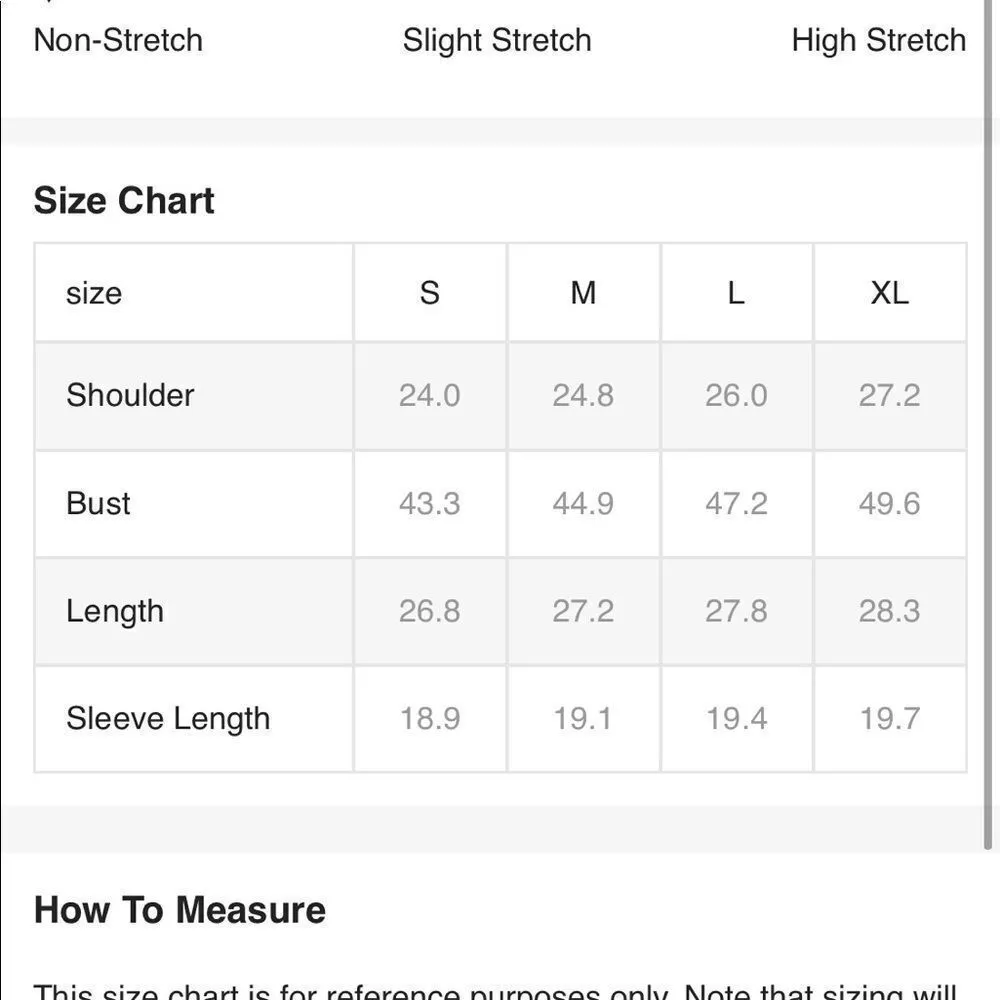The width and height of the screenshot is (1000, 1000).
Task: Click the Shoulder row label
Action: click(x=130, y=395)
